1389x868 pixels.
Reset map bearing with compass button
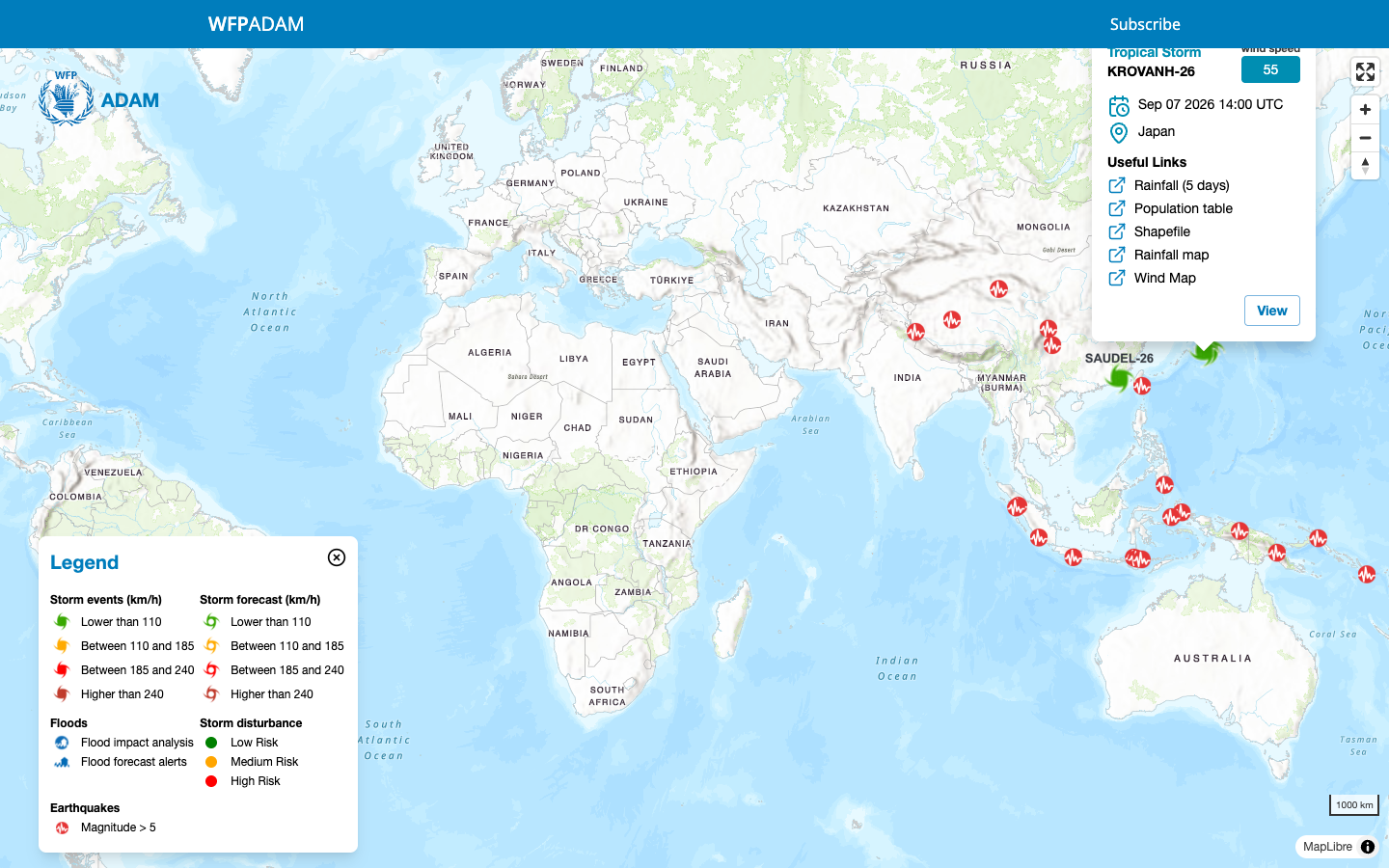(1365, 166)
